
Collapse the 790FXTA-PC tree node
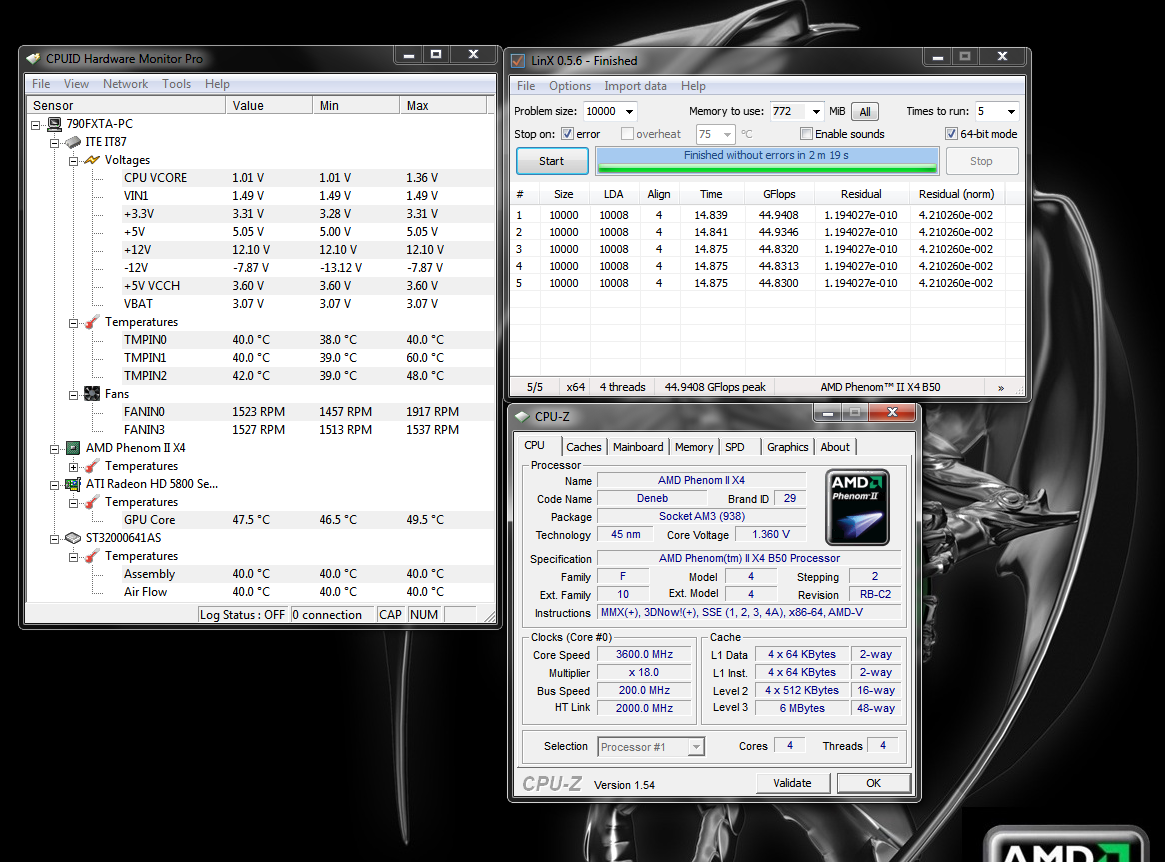(x=36, y=125)
